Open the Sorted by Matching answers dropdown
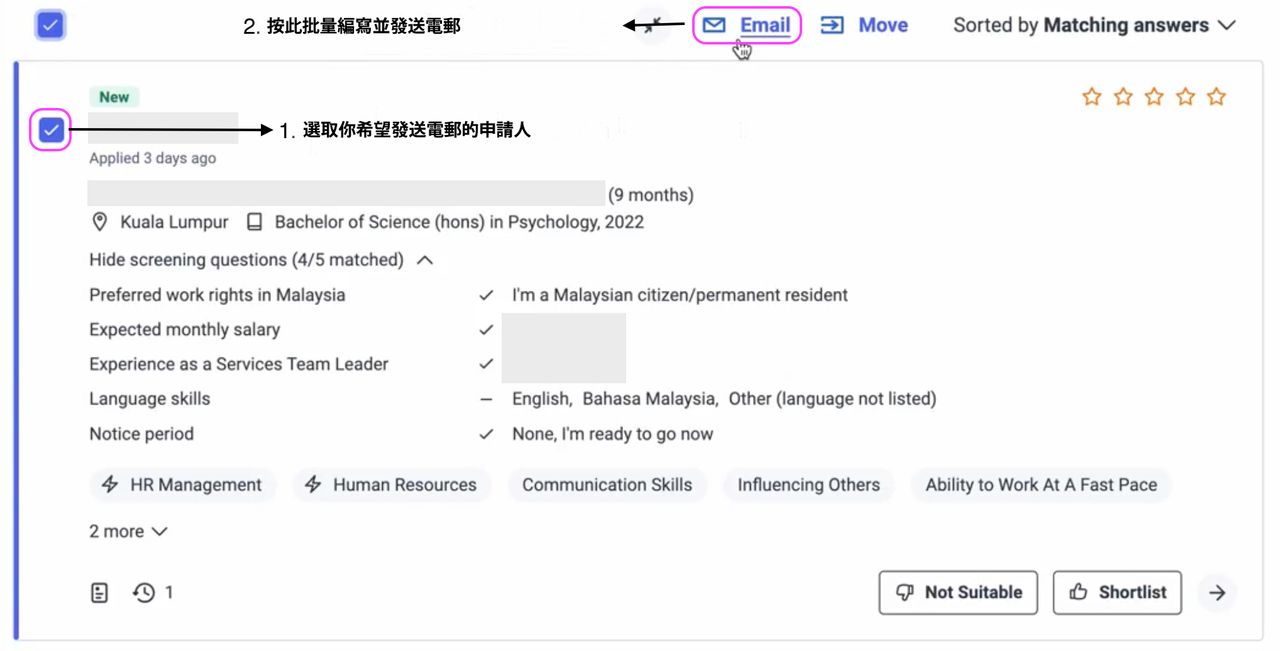1280x651 pixels. click(x=1094, y=26)
